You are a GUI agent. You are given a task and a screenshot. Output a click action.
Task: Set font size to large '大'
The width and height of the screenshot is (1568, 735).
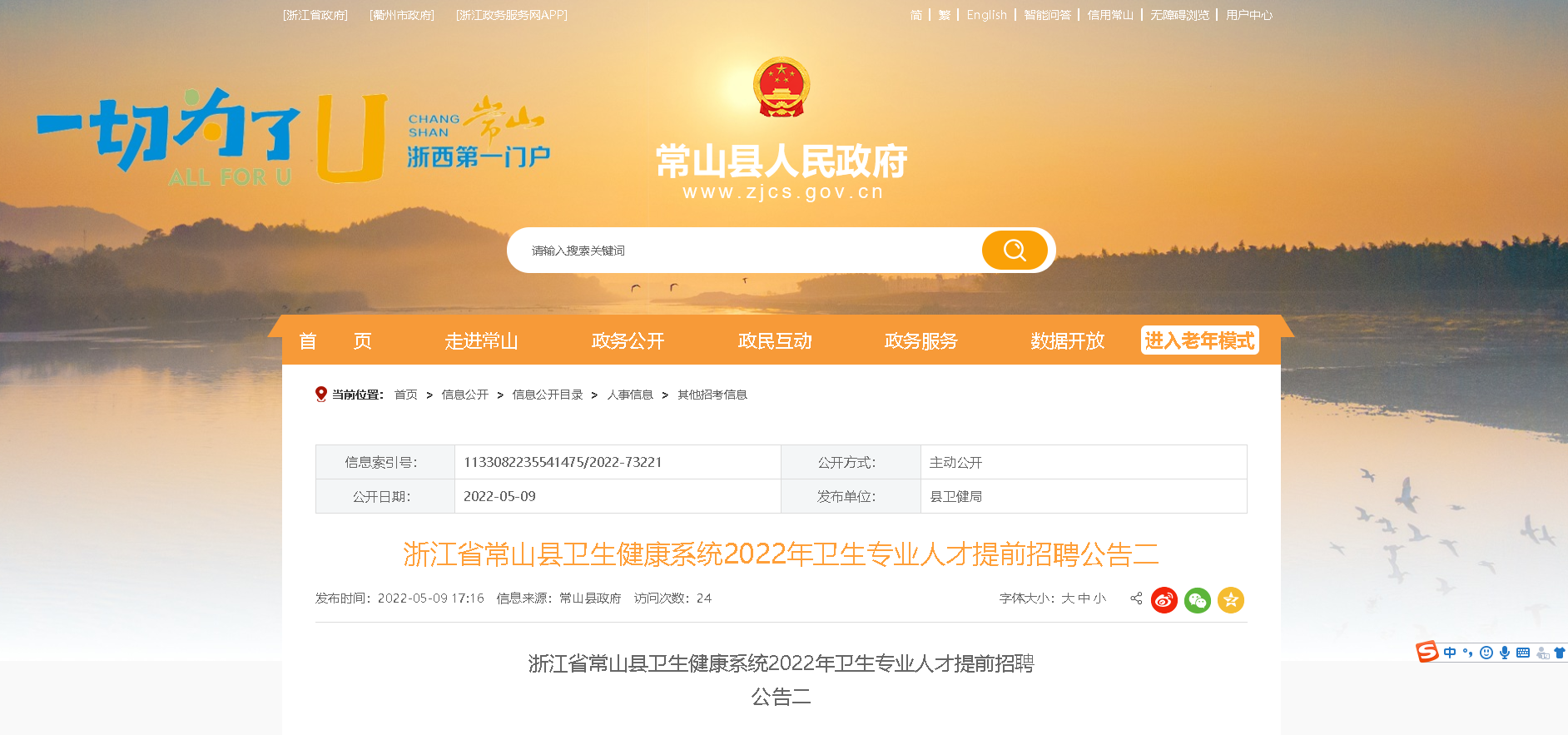1068,598
